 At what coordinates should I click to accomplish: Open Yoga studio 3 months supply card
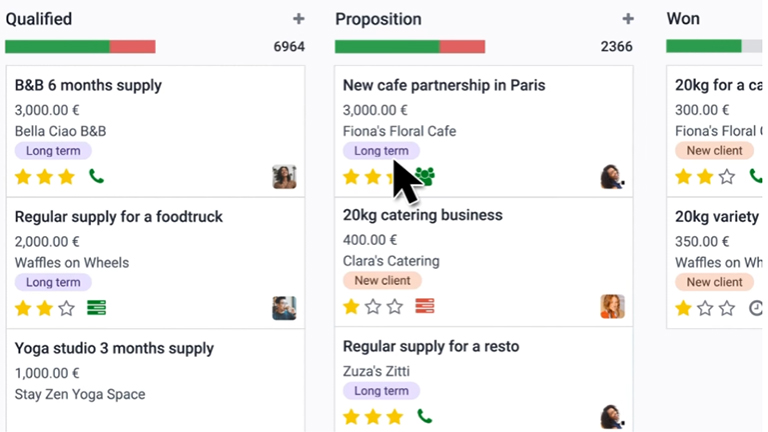coord(114,348)
